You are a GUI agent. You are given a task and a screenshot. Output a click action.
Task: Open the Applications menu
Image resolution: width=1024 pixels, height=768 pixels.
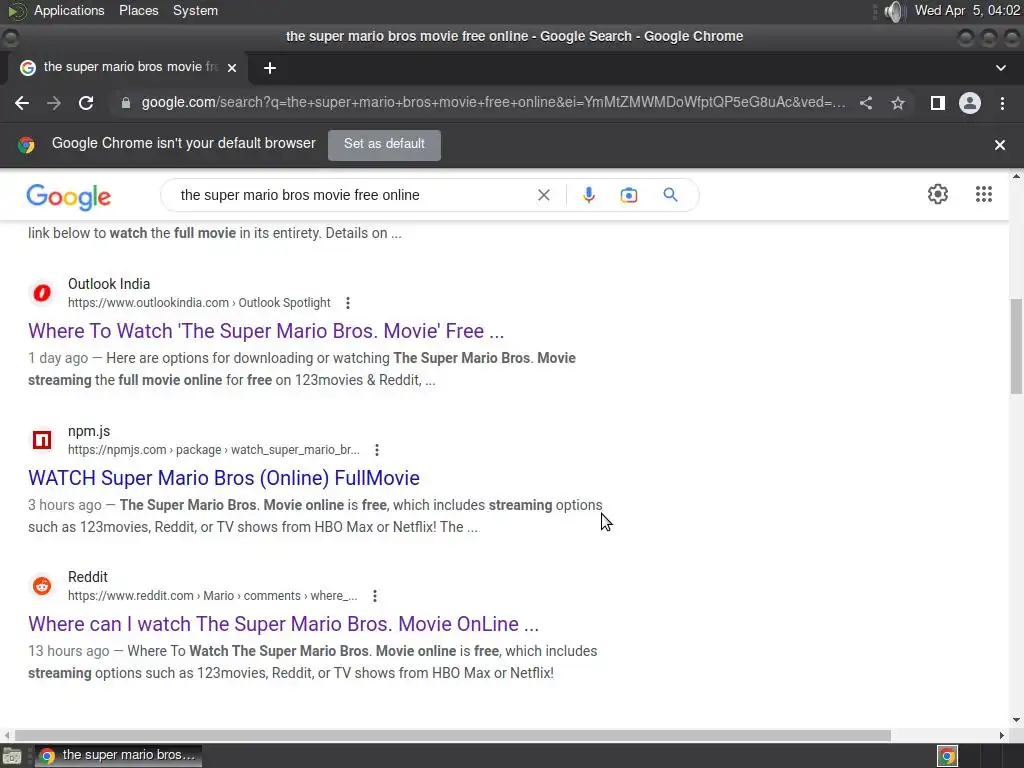click(69, 10)
